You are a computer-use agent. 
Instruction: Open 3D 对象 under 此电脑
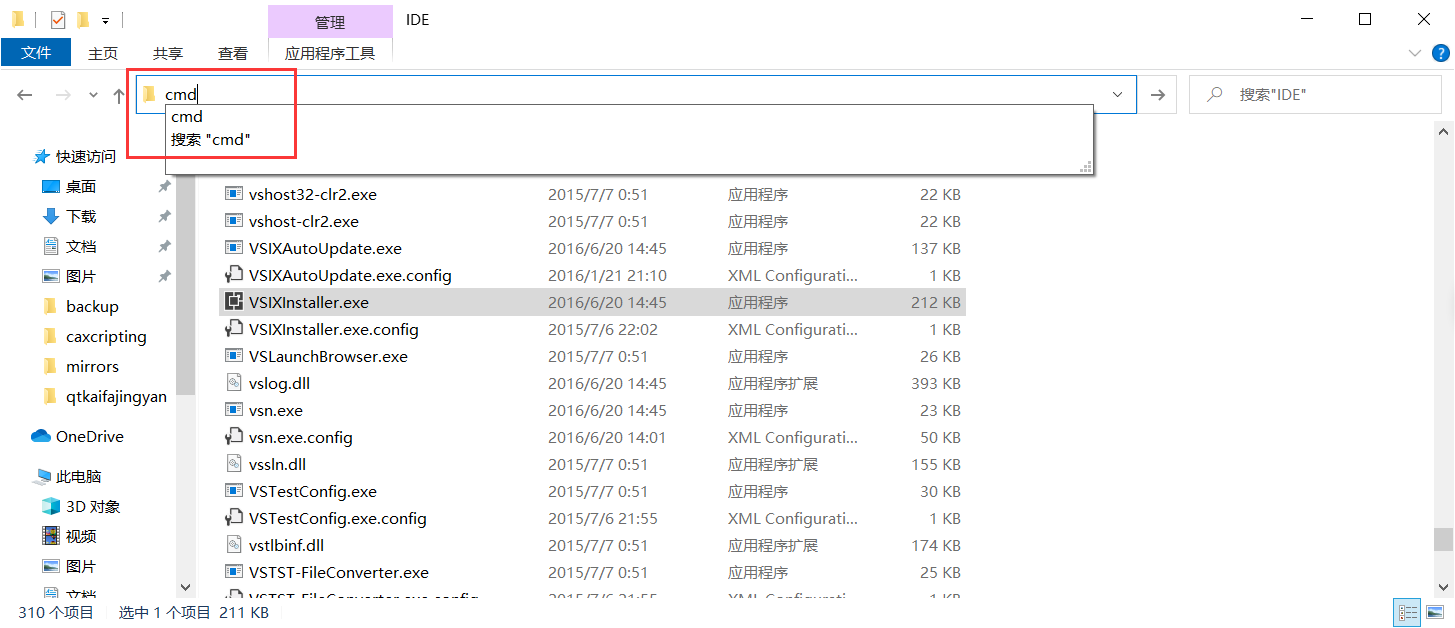point(93,507)
